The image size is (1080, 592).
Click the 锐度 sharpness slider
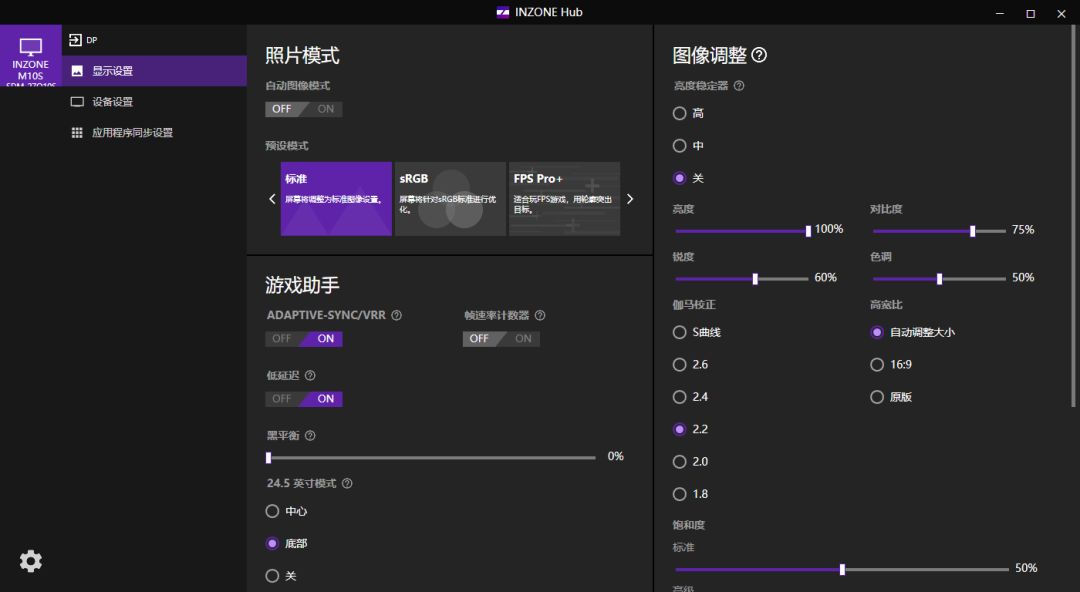tap(742, 279)
